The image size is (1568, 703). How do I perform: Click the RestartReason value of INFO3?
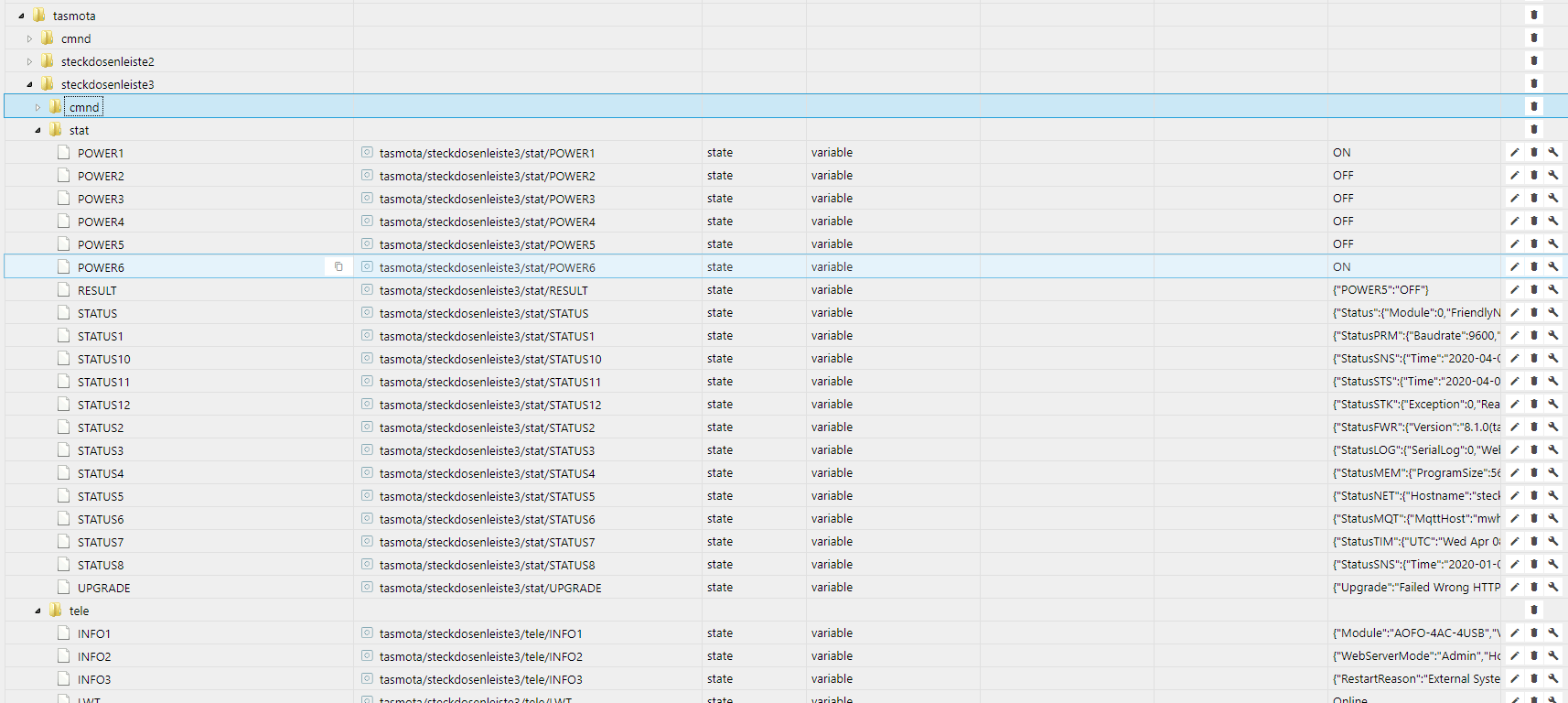1417,679
